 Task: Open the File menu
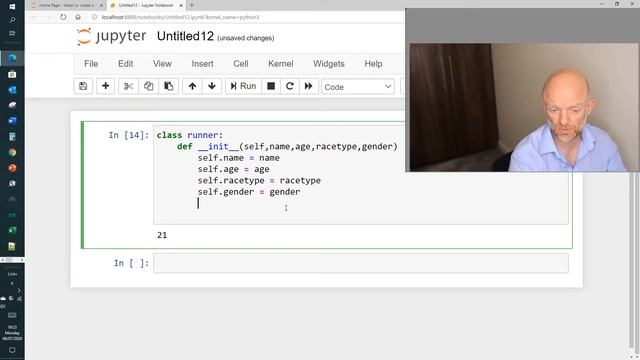(x=91, y=64)
